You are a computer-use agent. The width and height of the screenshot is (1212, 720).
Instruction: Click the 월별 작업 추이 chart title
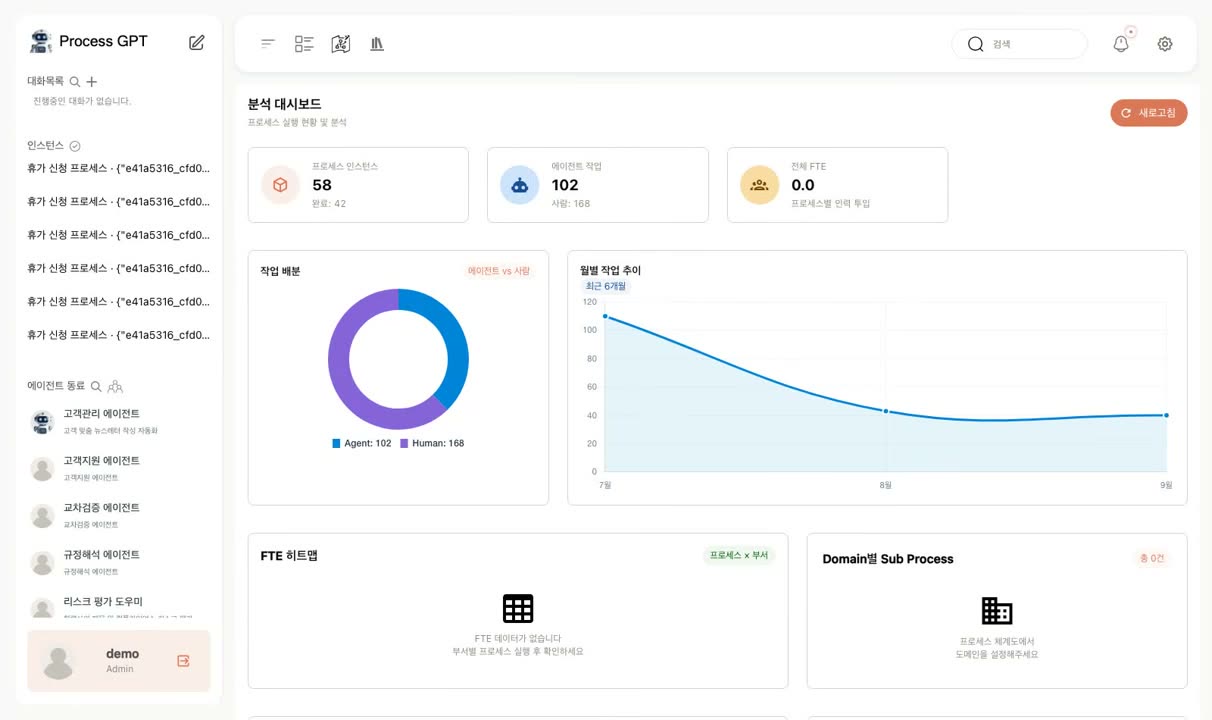pos(610,270)
